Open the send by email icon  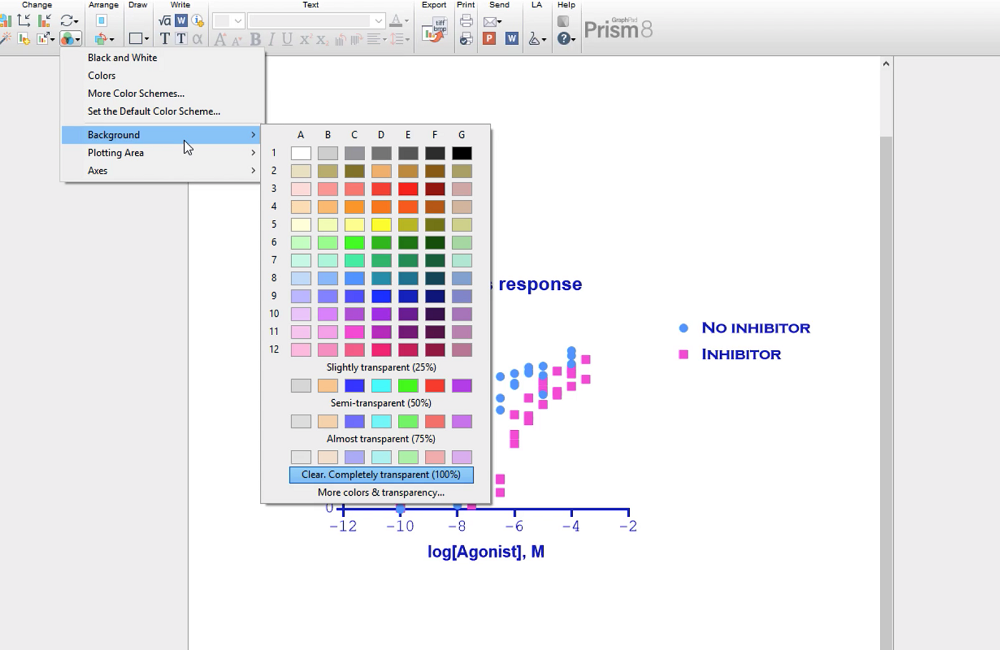click(492, 21)
